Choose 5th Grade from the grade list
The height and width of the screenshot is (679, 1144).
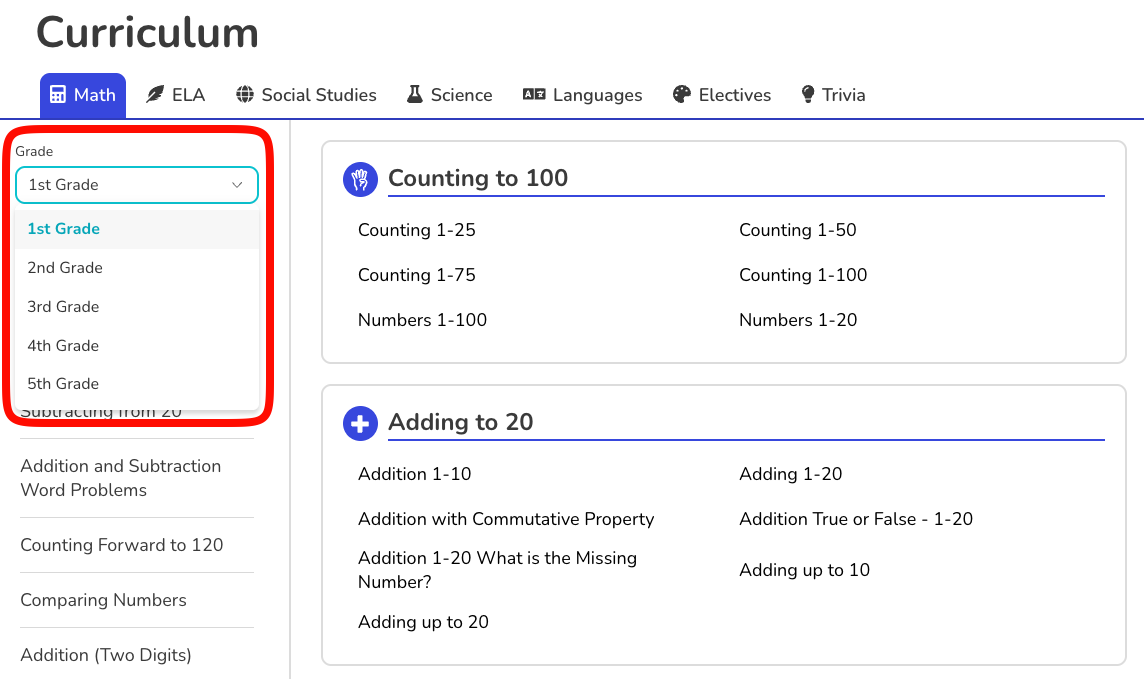pyautogui.click(x=137, y=384)
